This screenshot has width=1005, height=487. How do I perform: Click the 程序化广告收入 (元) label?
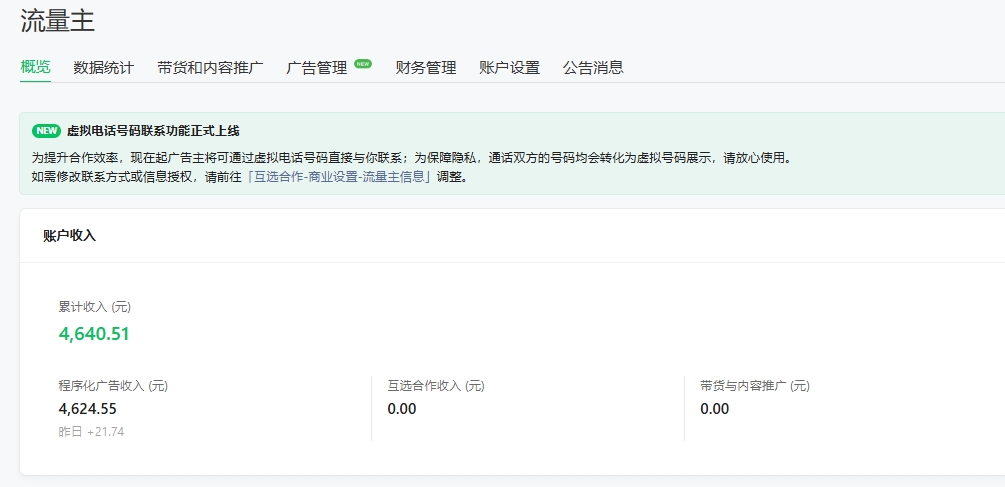[x=113, y=385]
